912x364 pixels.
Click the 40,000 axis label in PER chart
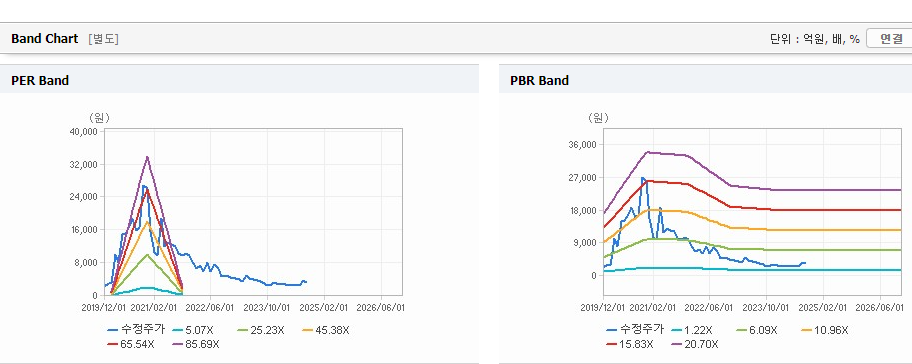pos(83,131)
